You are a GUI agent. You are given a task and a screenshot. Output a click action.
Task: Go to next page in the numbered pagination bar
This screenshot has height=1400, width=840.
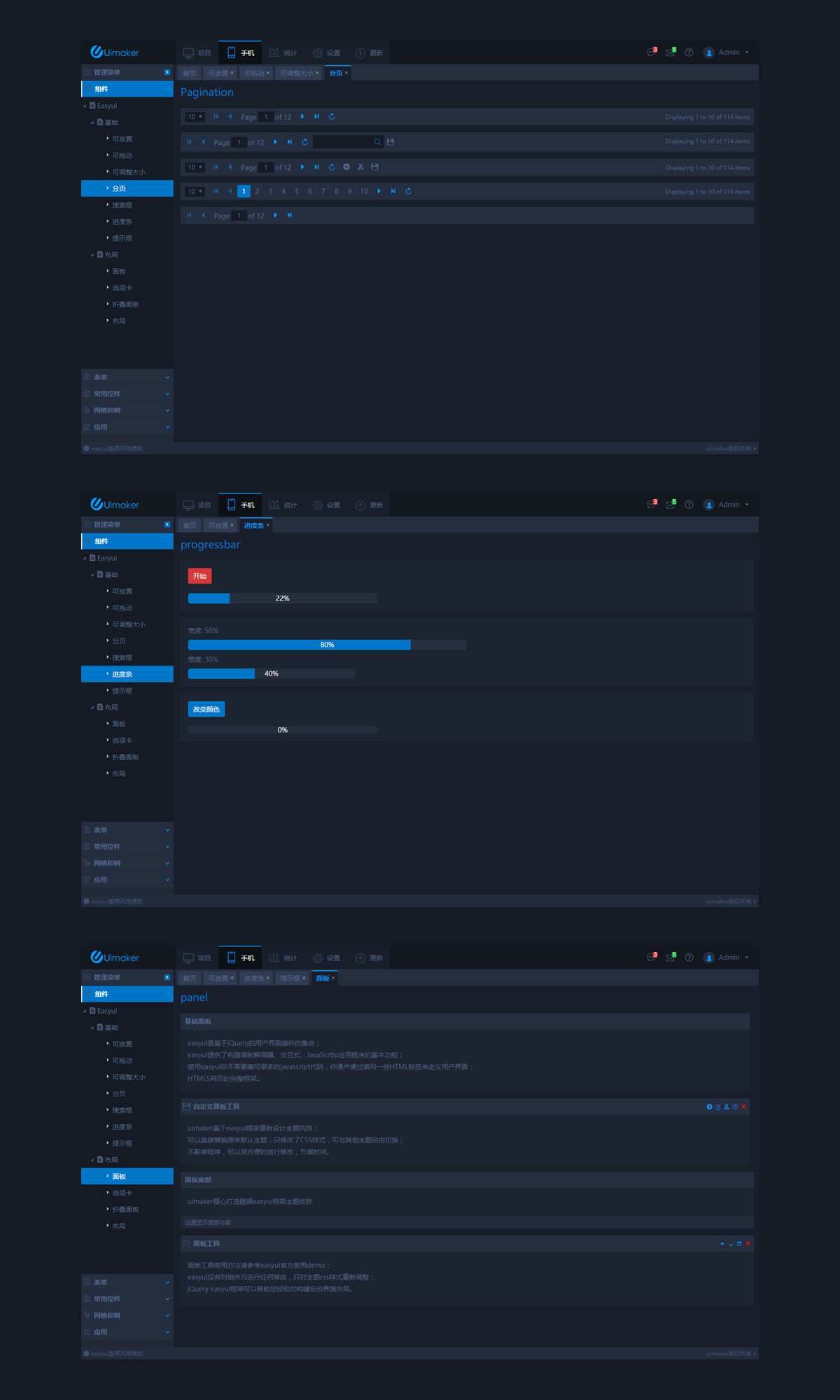click(x=379, y=191)
